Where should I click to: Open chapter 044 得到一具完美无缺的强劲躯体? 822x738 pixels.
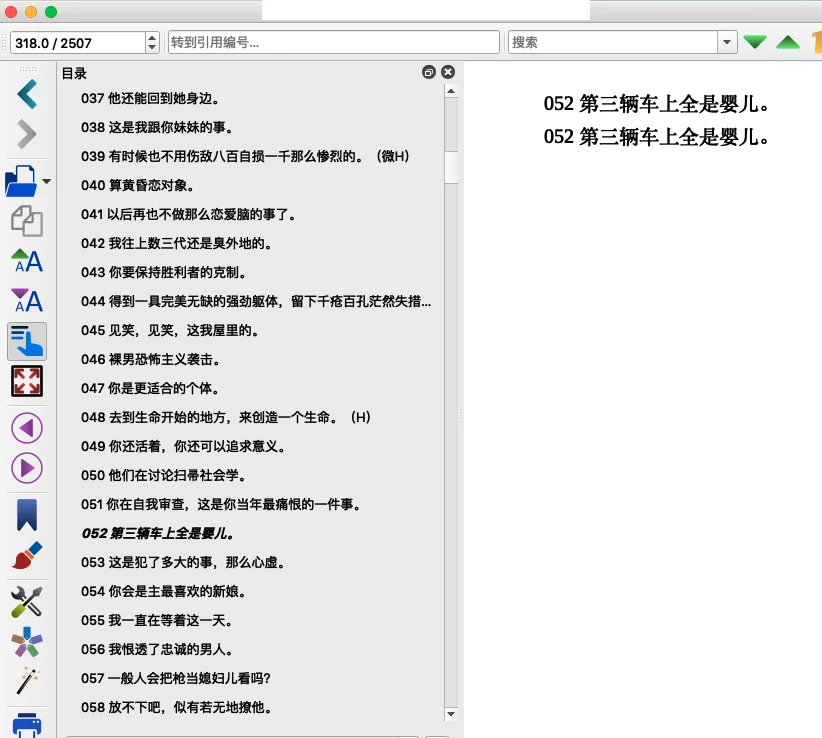click(x=256, y=301)
